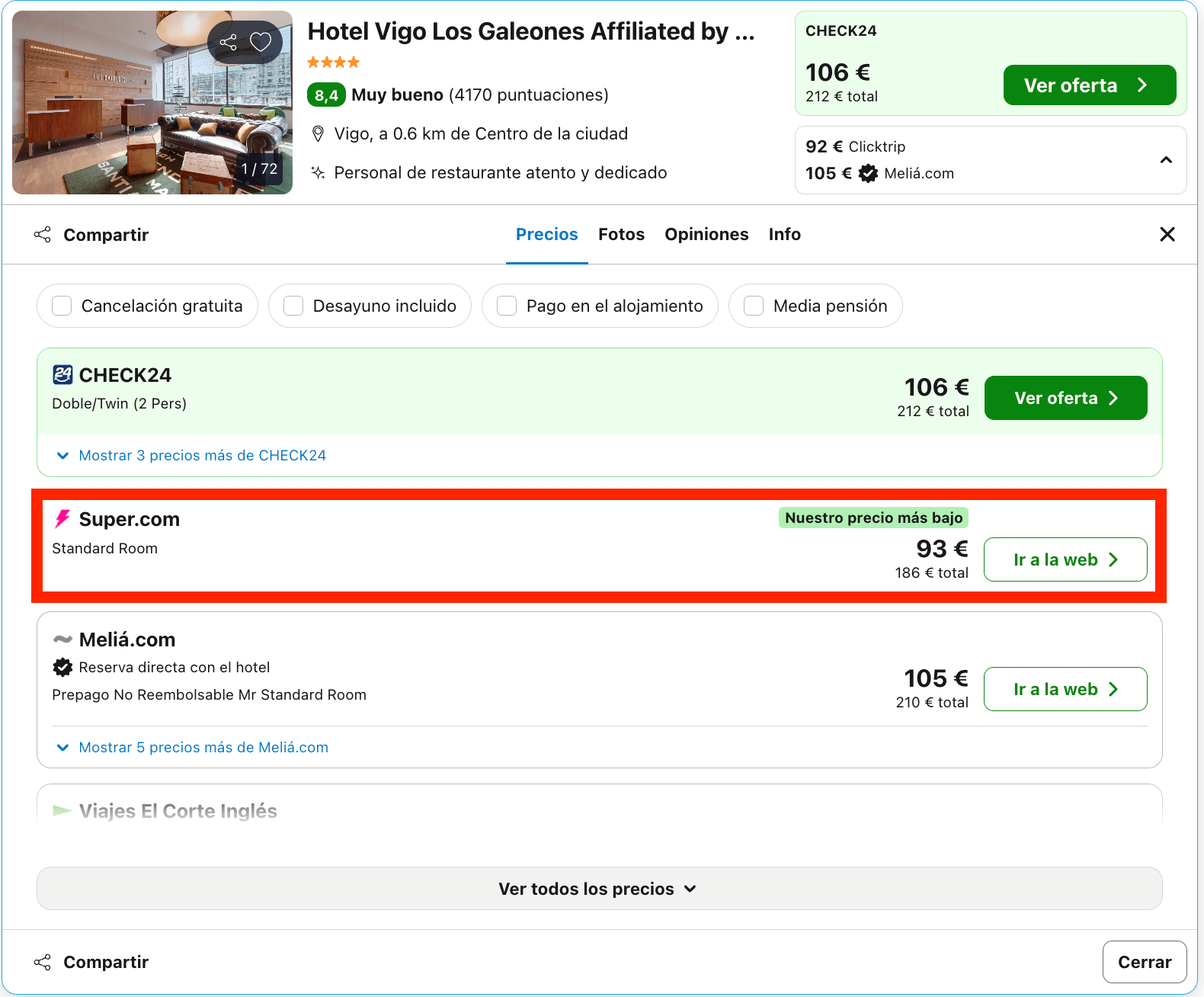This screenshot has height=997, width=1204.
Task: Collapse the top price summary chevron
Action: click(1166, 160)
